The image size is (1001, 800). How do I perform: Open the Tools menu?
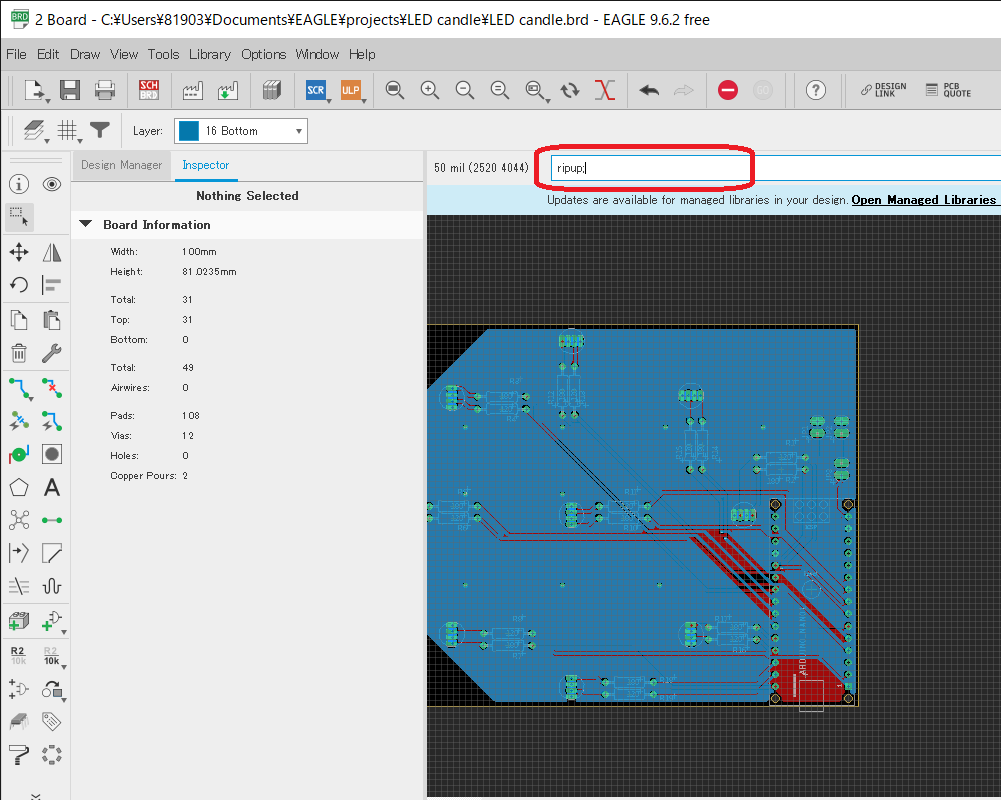[163, 54]
